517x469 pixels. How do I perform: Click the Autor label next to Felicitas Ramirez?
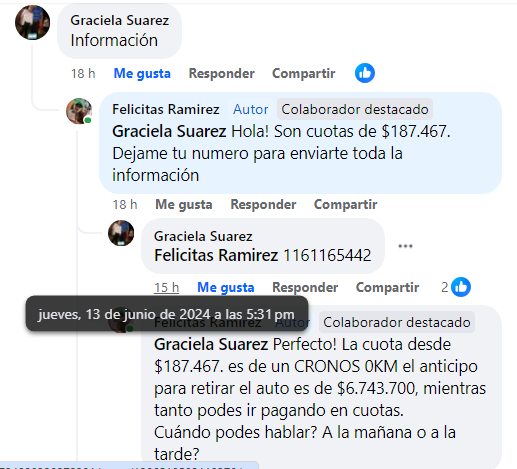point(250,109)
